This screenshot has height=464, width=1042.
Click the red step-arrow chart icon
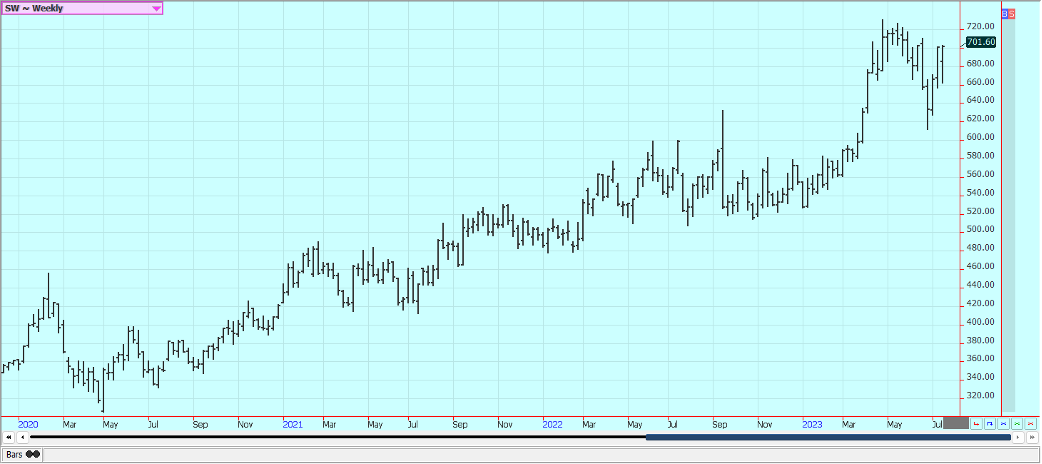976,423
